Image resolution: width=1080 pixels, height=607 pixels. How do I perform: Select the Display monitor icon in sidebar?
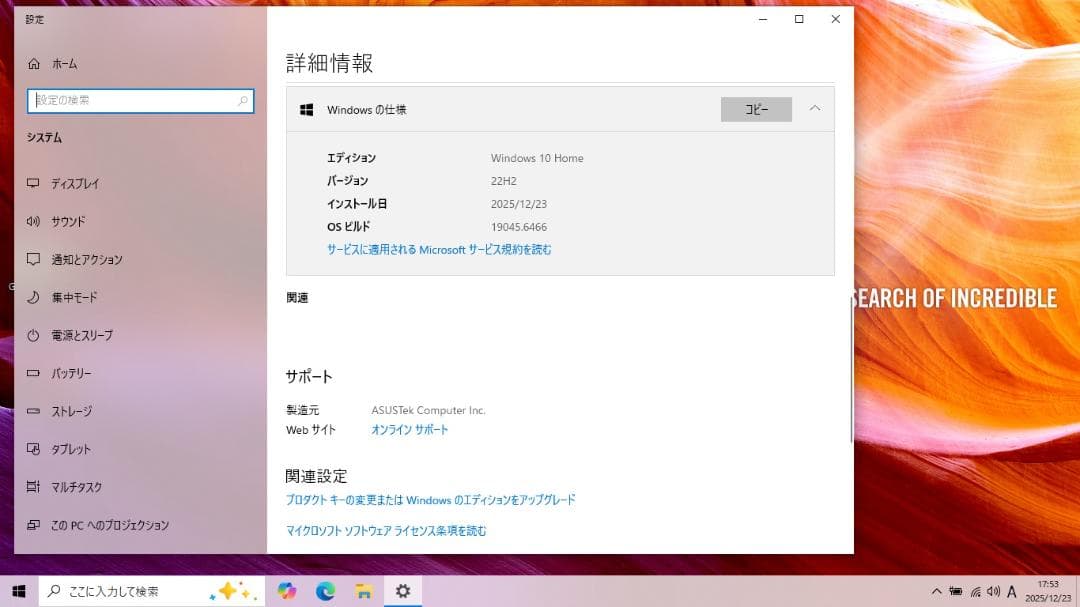pyautogui.click(x=33, y=183)
